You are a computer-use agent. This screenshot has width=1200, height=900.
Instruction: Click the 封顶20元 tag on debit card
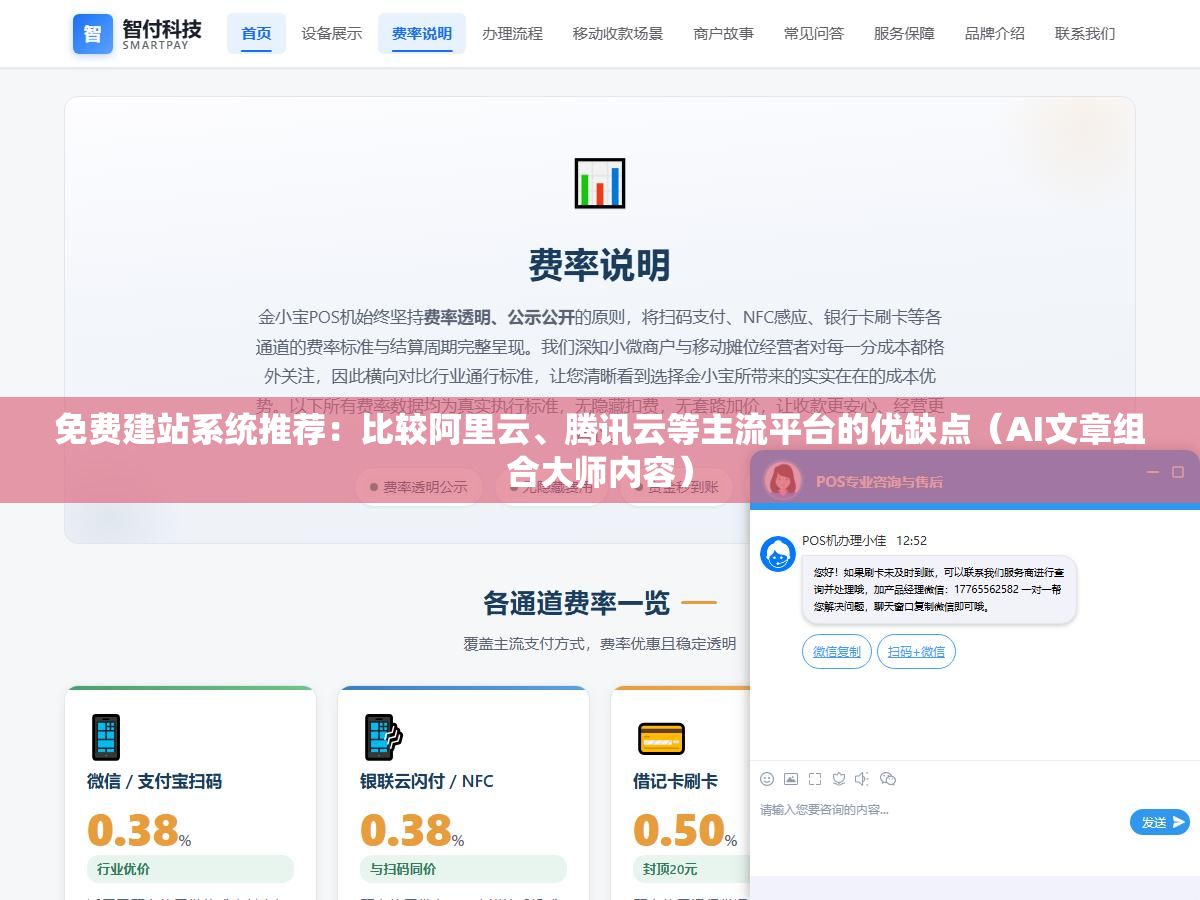pos(690,869)
